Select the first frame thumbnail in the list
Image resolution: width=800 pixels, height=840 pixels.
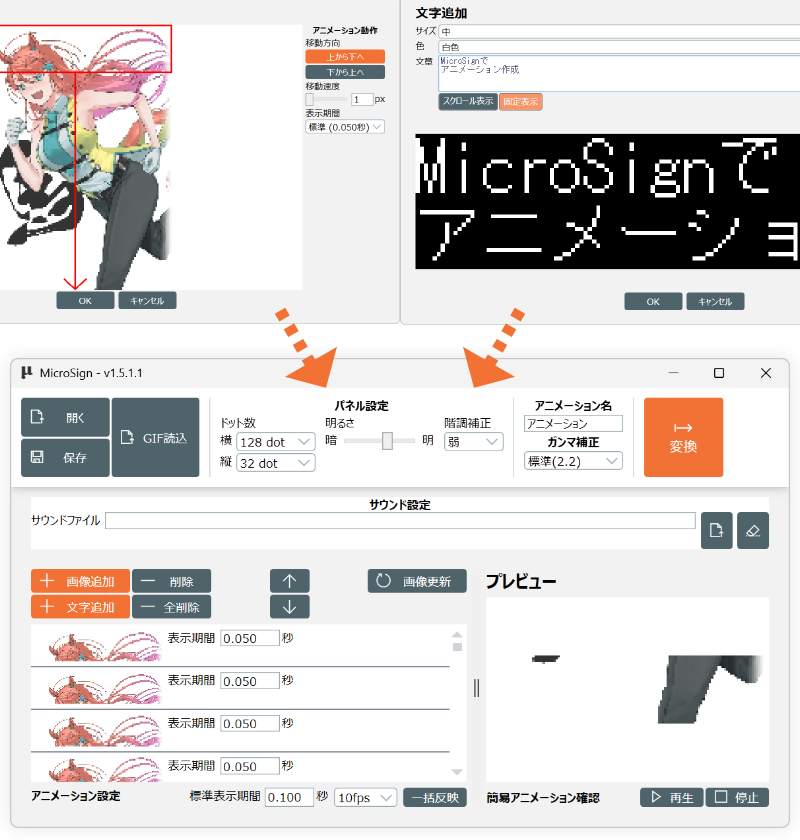[105, 647]
